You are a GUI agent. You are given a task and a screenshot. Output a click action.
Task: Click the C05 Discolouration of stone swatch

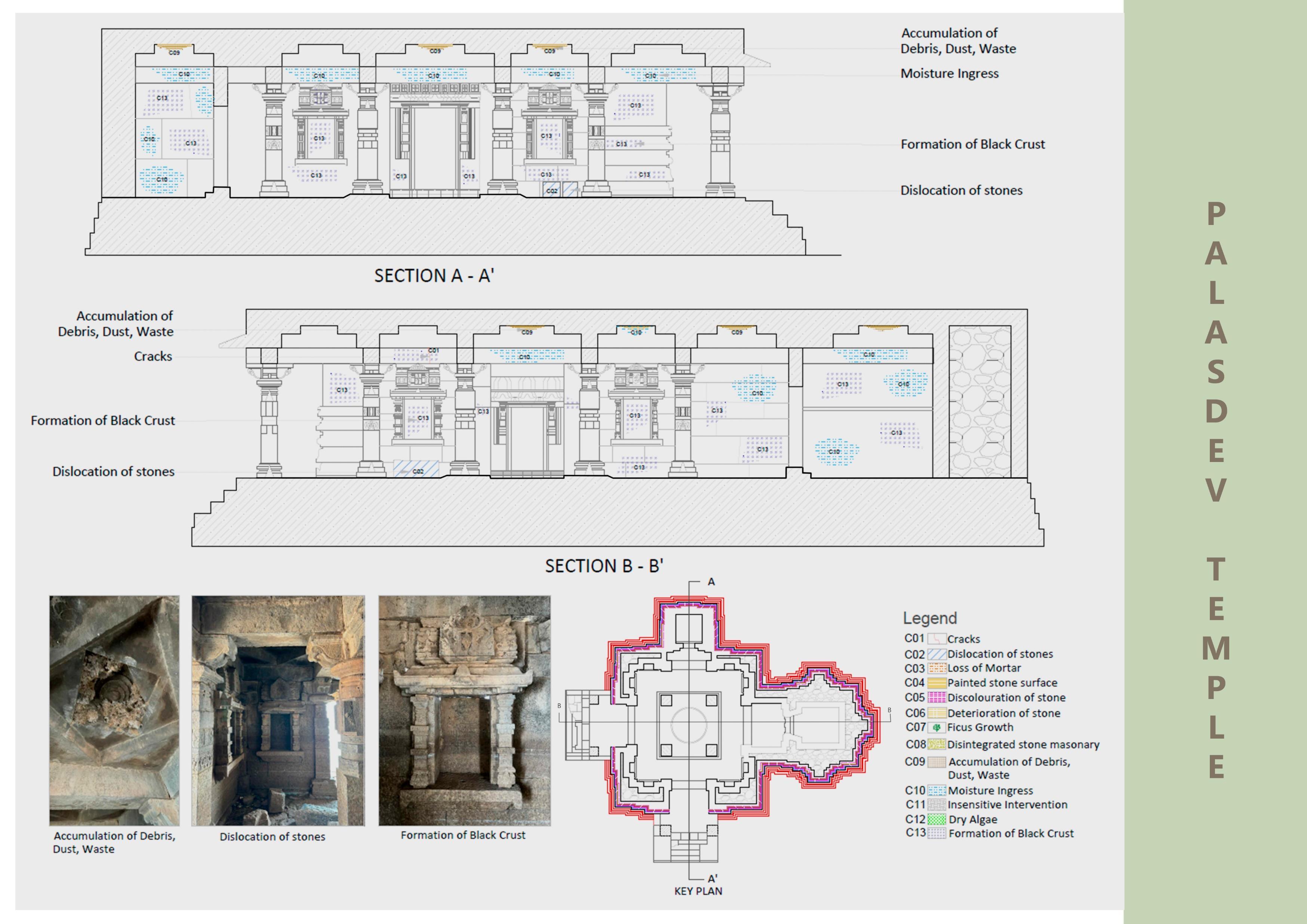(937, 697)
